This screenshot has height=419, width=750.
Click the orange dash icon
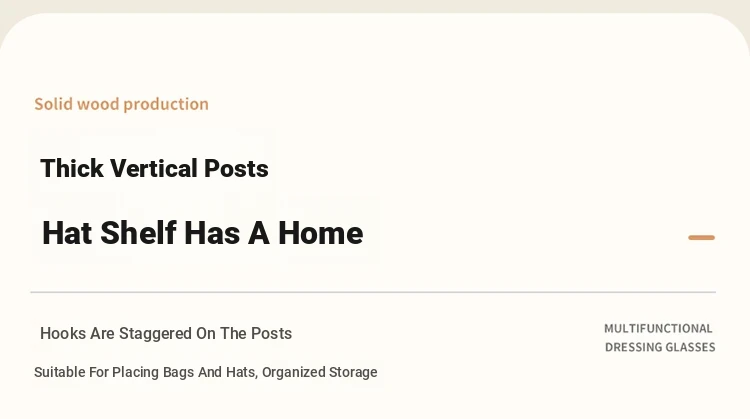click(701, 237)
